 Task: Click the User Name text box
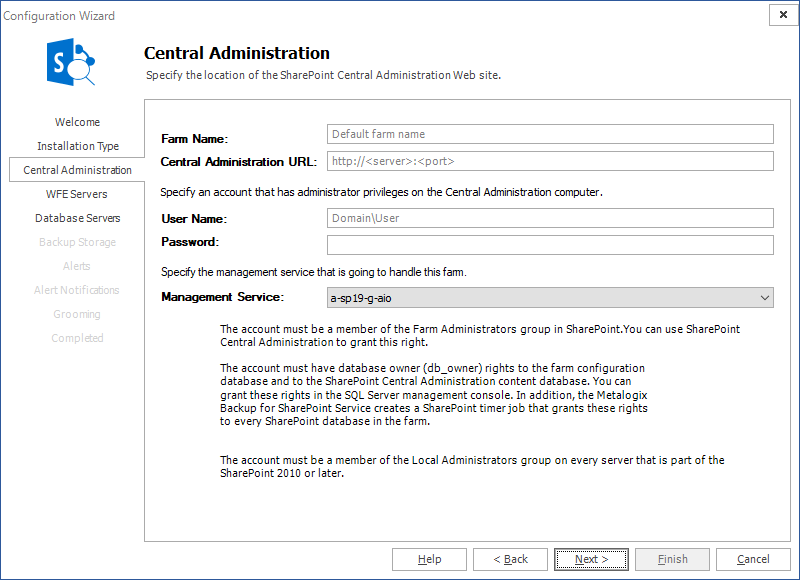(550, 218)
